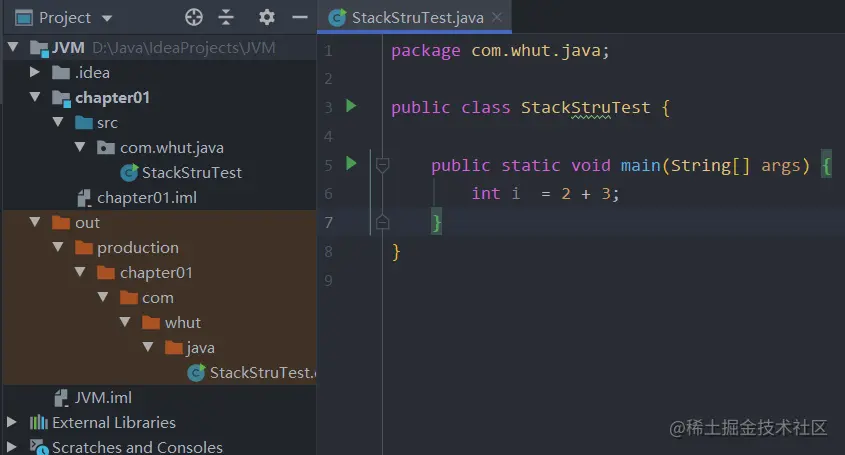Viewport: 845px width, 455px height.
Task: Select JVM.iml file name
Action: tap(103, 397)
